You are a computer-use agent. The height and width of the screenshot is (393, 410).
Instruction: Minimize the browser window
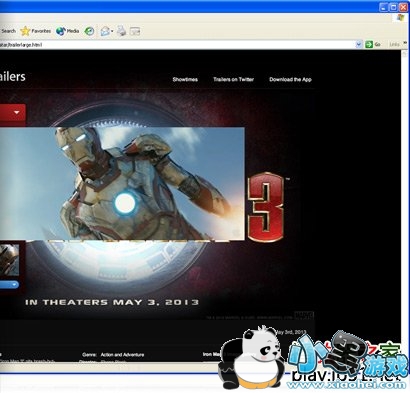pos(384,7)
